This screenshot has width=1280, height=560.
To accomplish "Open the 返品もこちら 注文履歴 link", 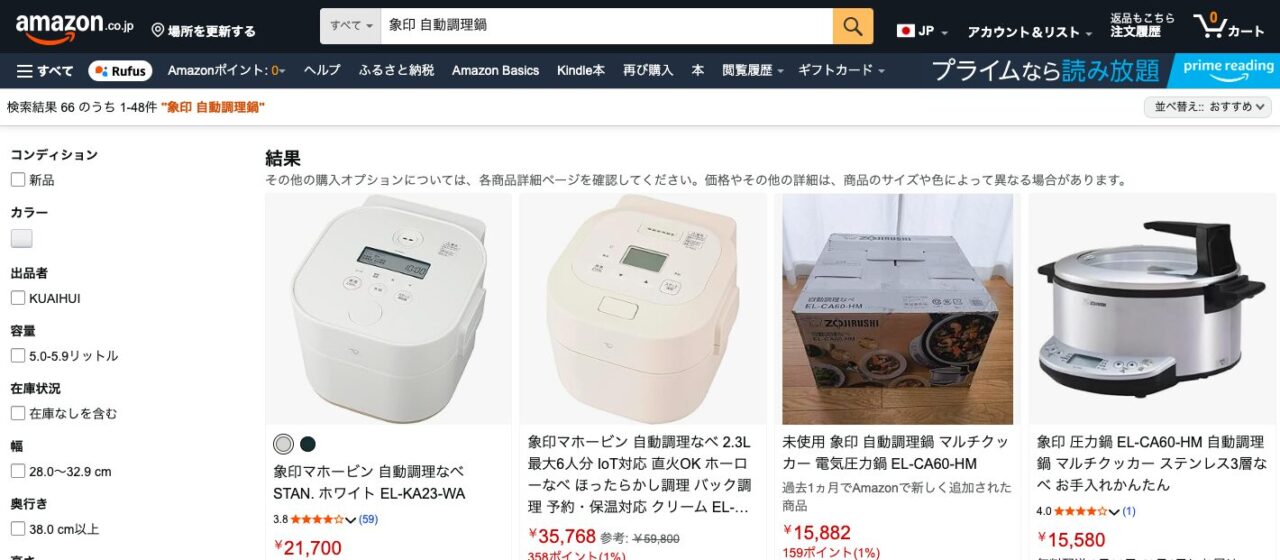I will pyautogui.click(x=1142, y=26).
